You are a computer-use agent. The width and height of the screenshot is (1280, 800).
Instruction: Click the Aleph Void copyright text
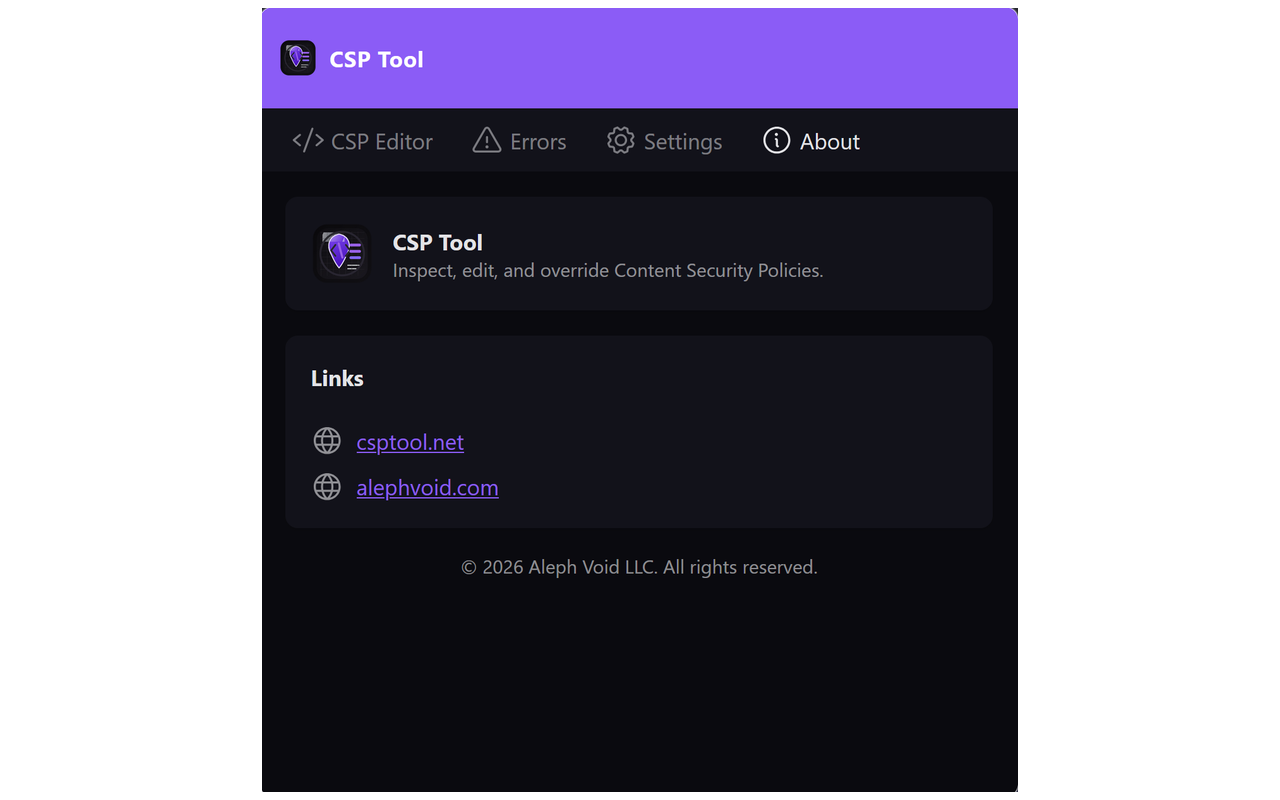(639, 566)
